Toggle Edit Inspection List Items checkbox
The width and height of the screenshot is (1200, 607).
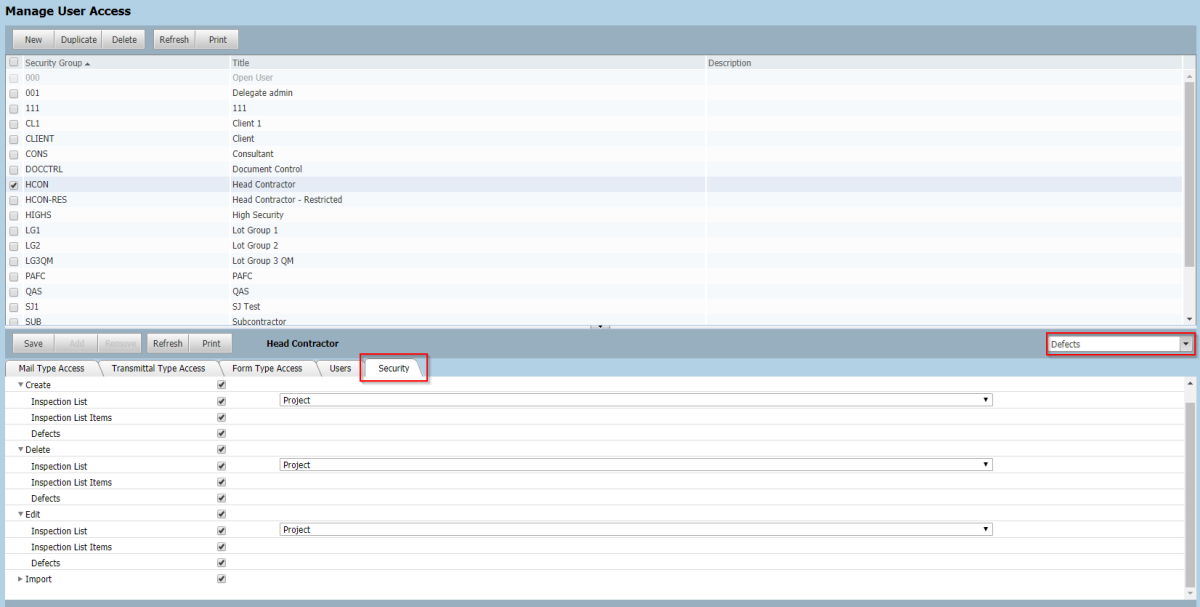click(221, 547)
